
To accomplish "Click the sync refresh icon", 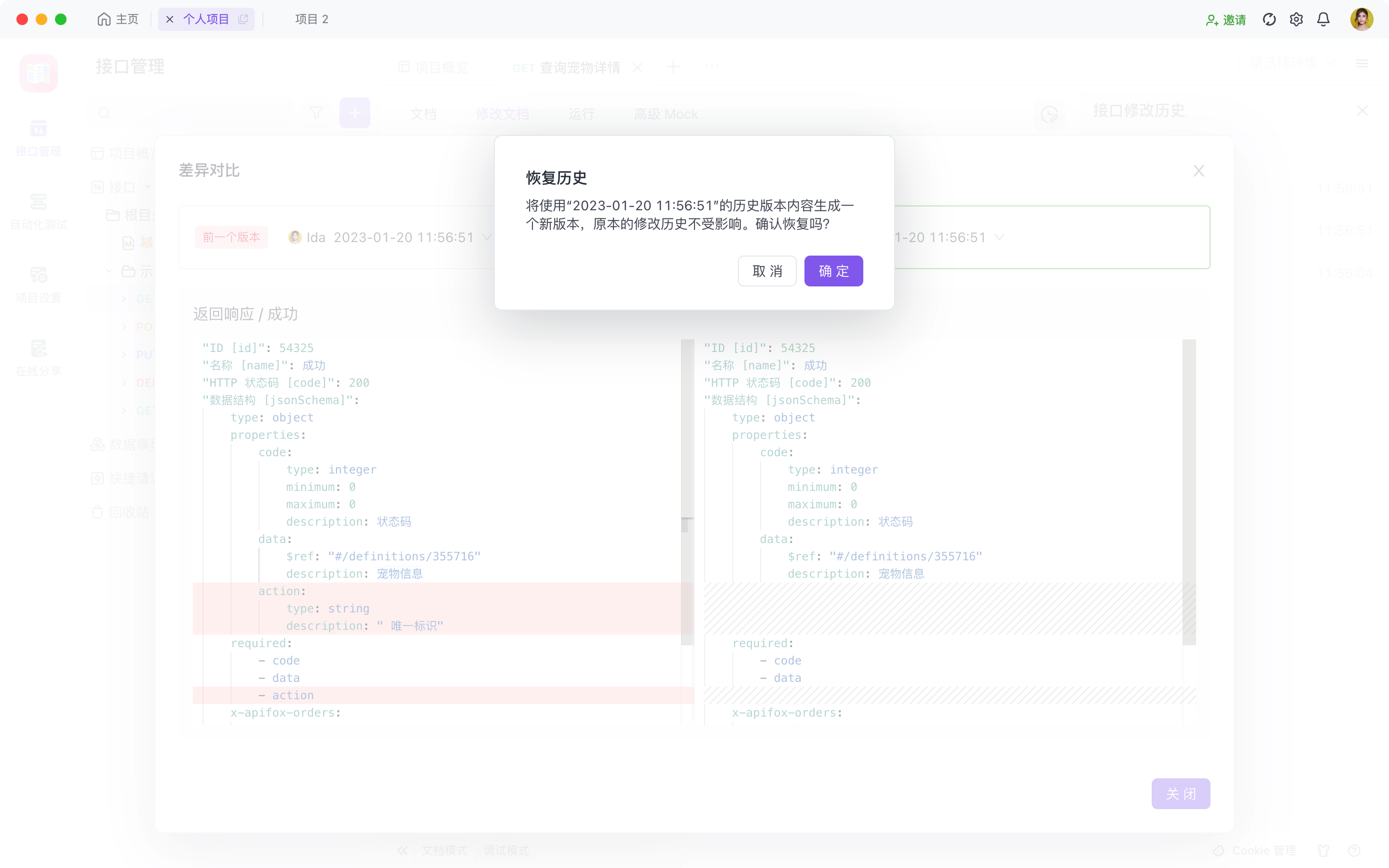I will 1269,19.
